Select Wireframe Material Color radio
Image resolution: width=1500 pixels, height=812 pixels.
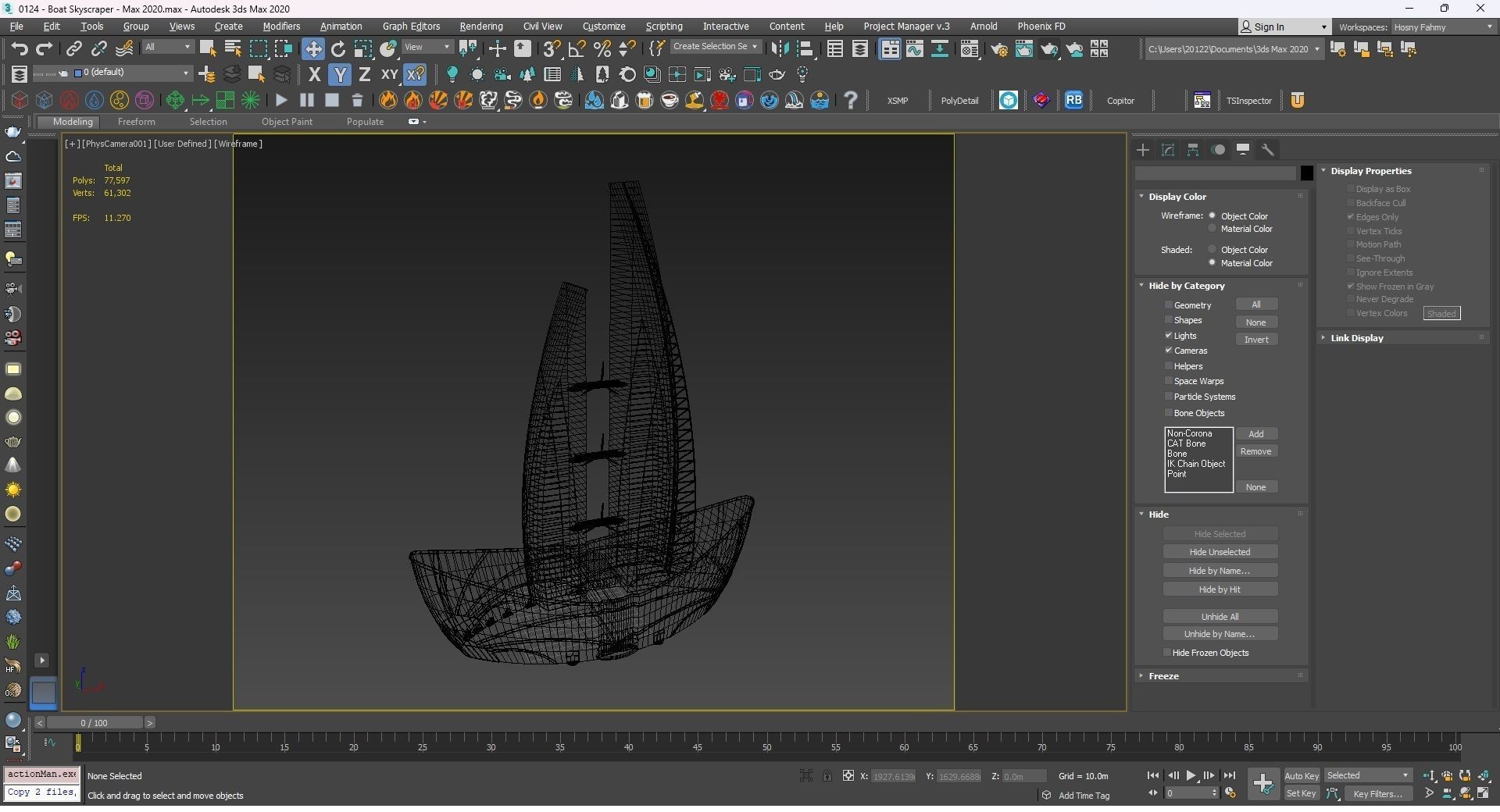tap(1212, 229)
